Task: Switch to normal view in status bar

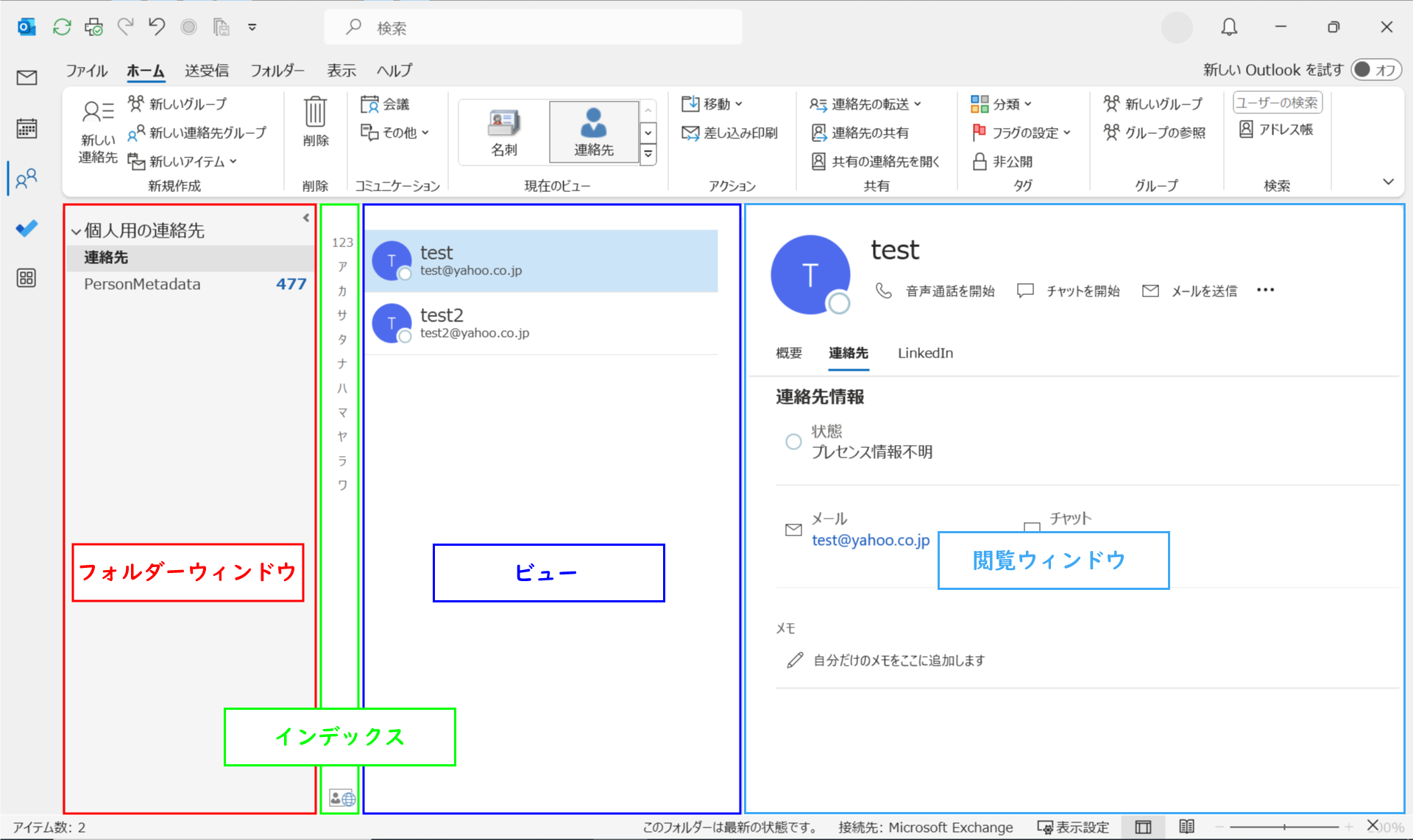Action: coord(1143,827)
